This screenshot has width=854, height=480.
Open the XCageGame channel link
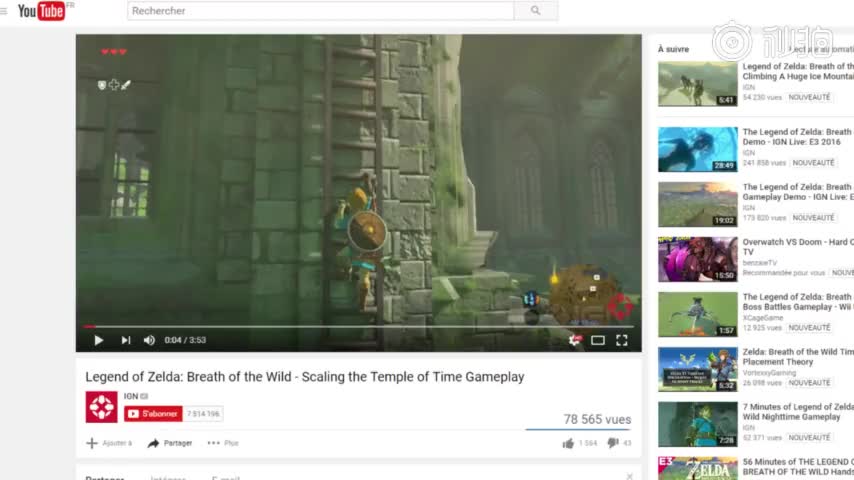(x=762, y=318)
